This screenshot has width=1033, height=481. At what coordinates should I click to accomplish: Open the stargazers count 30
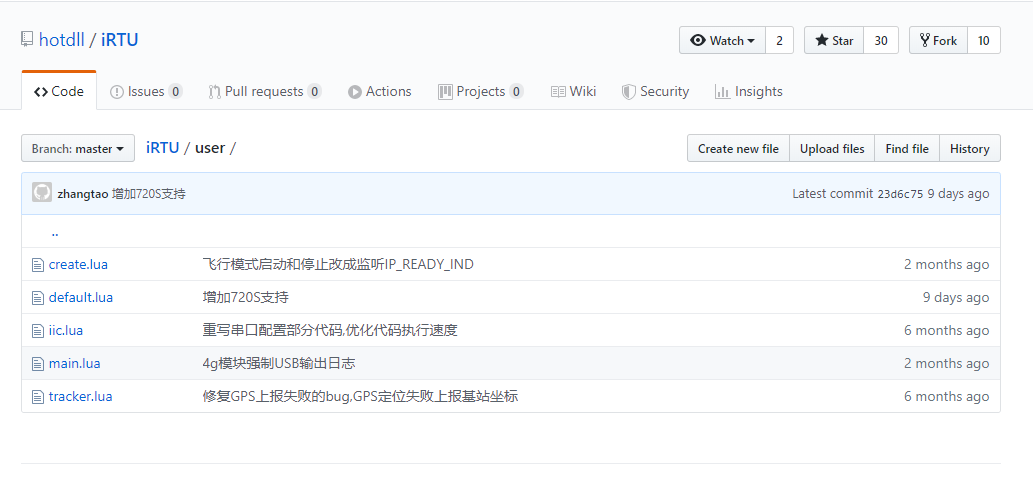click(x=881, y=40)
